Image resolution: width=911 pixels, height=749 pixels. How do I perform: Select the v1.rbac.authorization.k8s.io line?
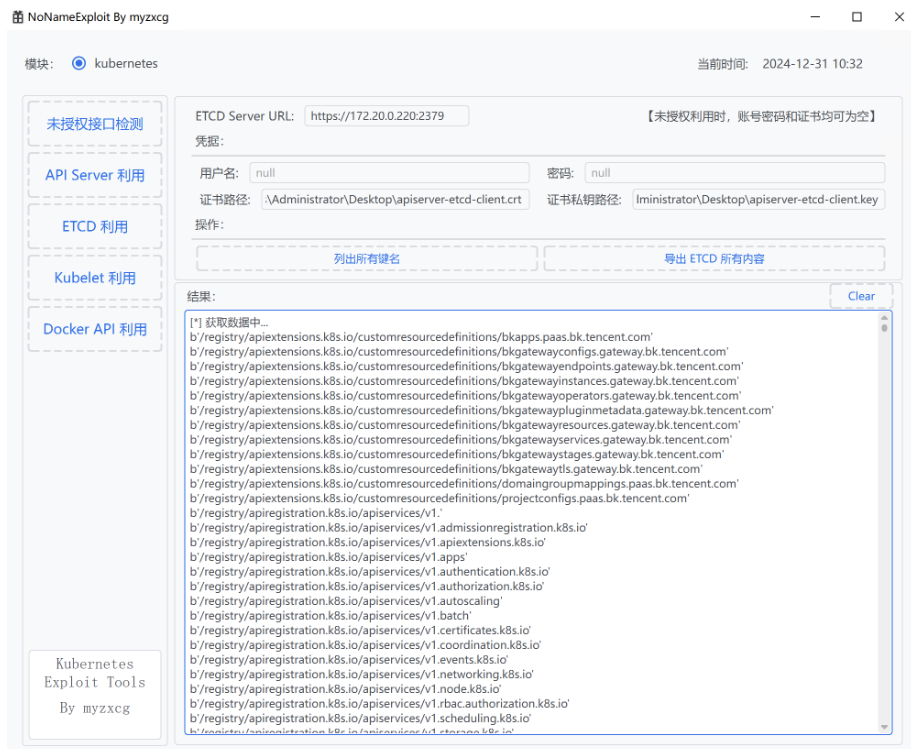pos(379,704)
